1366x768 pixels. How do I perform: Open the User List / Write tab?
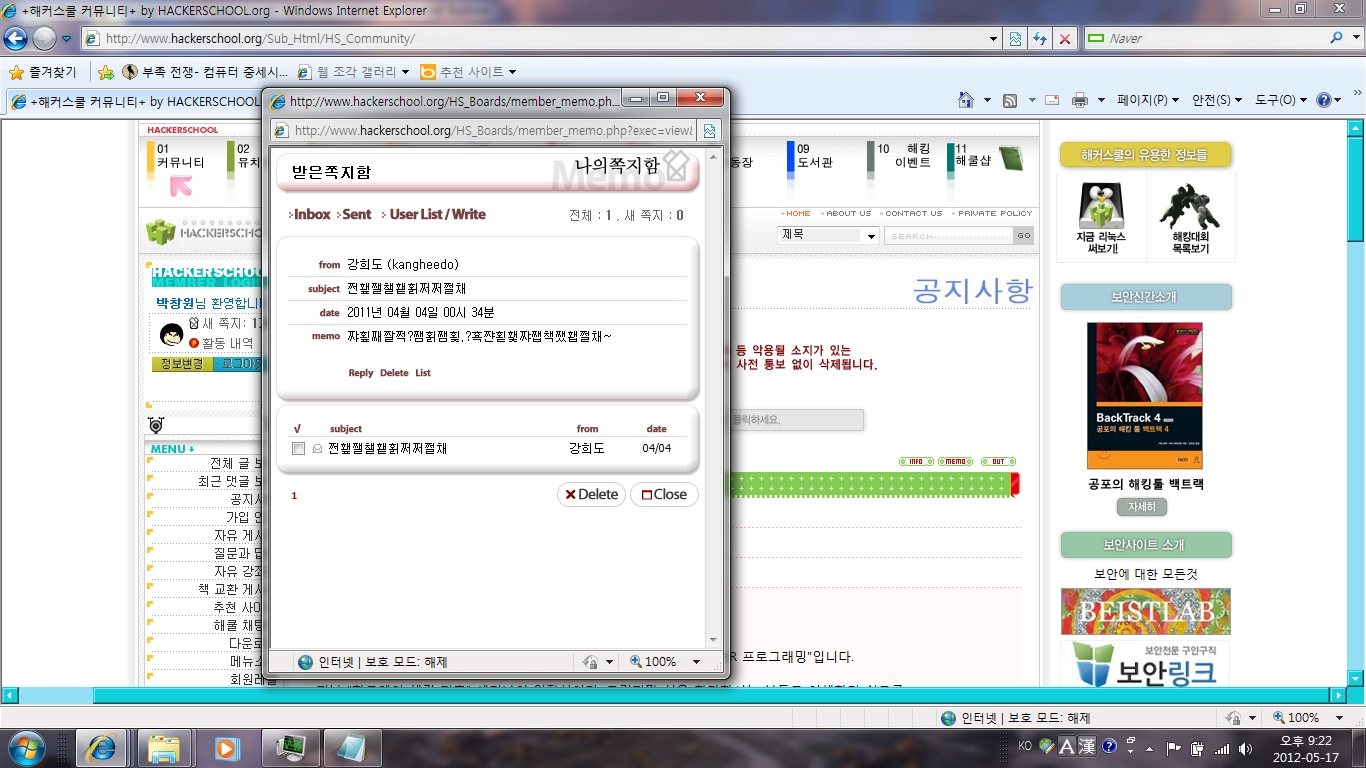pos(437,214)
